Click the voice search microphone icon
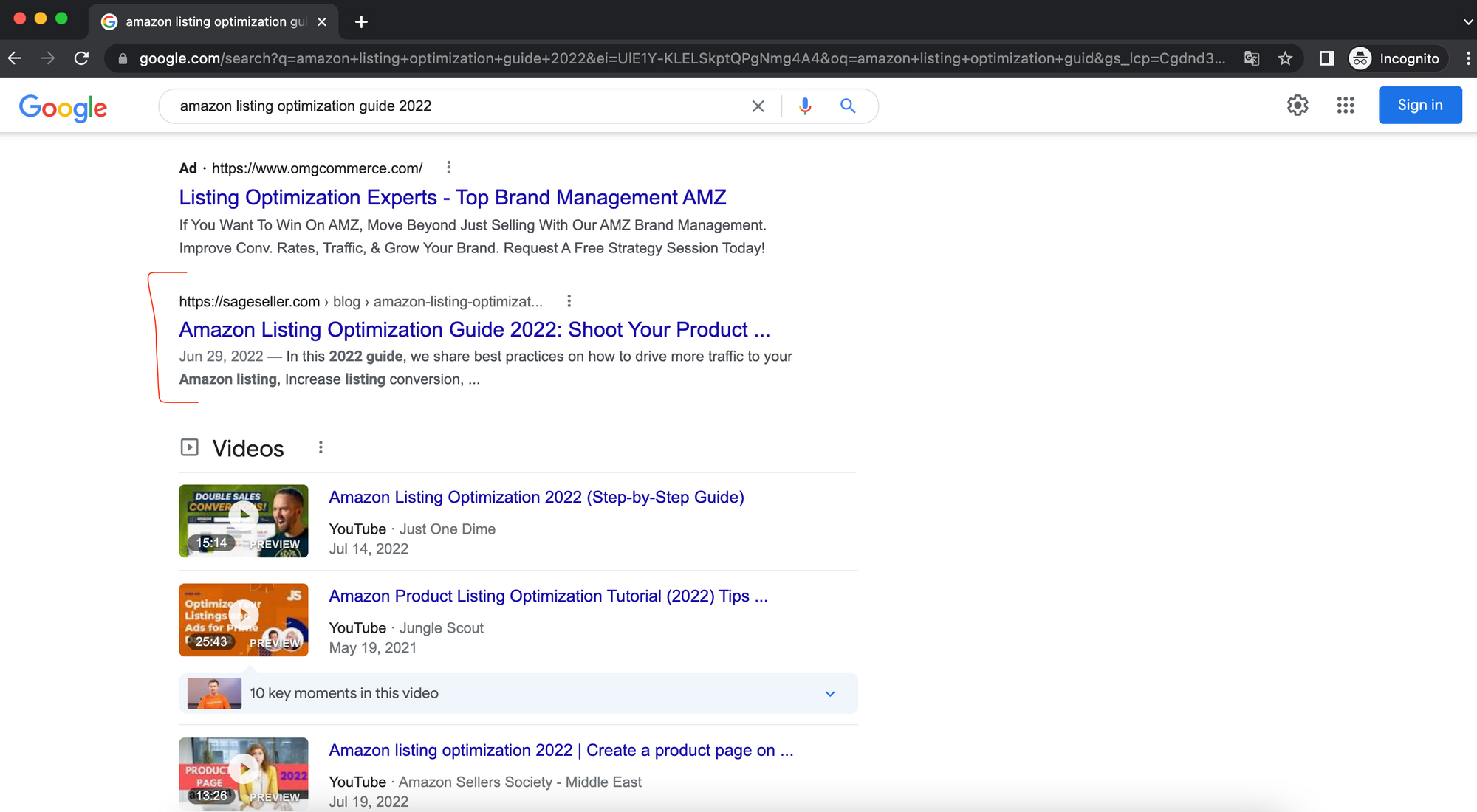This screenshot has width=1477, height=812. click(805, 106)
